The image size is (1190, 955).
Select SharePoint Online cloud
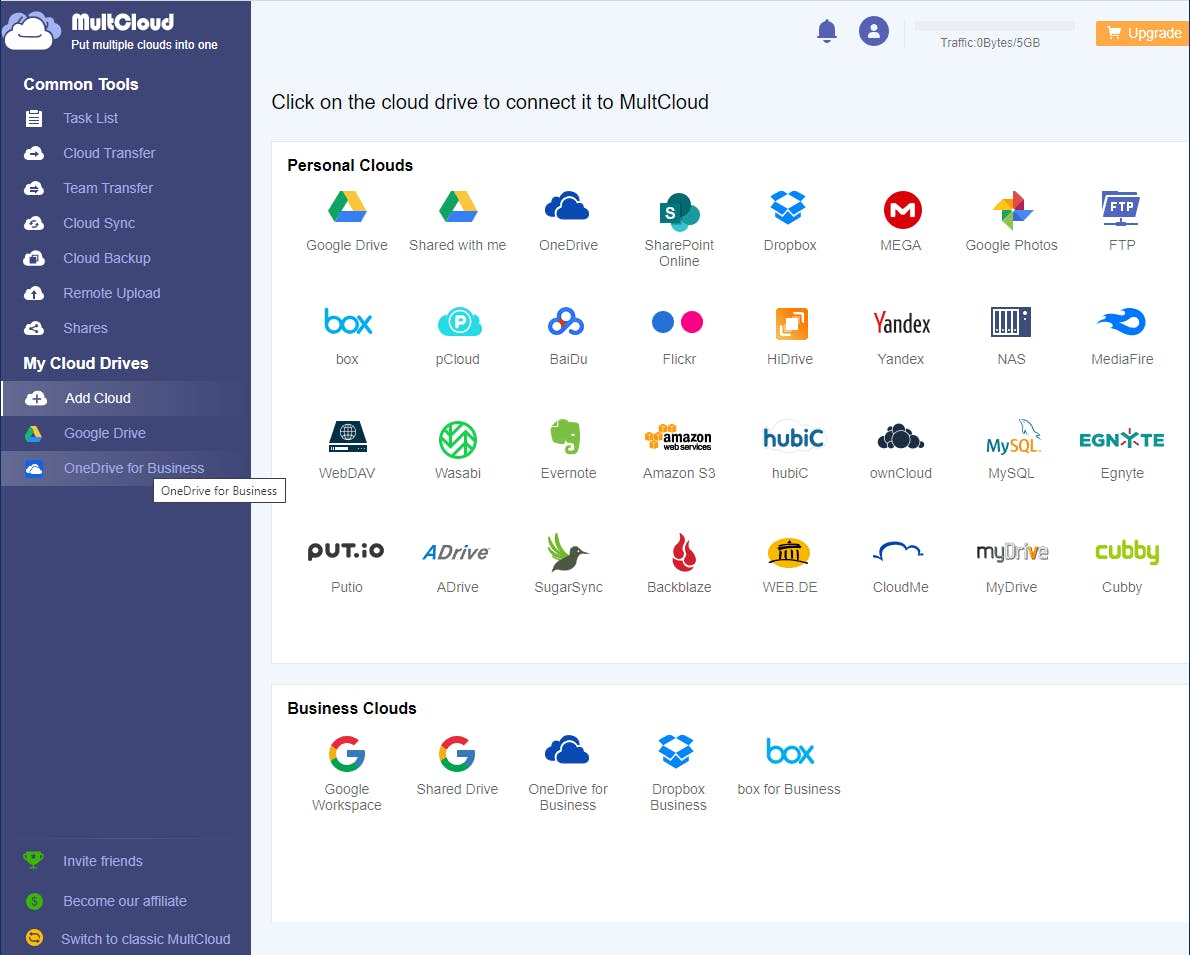coord(678,229)
